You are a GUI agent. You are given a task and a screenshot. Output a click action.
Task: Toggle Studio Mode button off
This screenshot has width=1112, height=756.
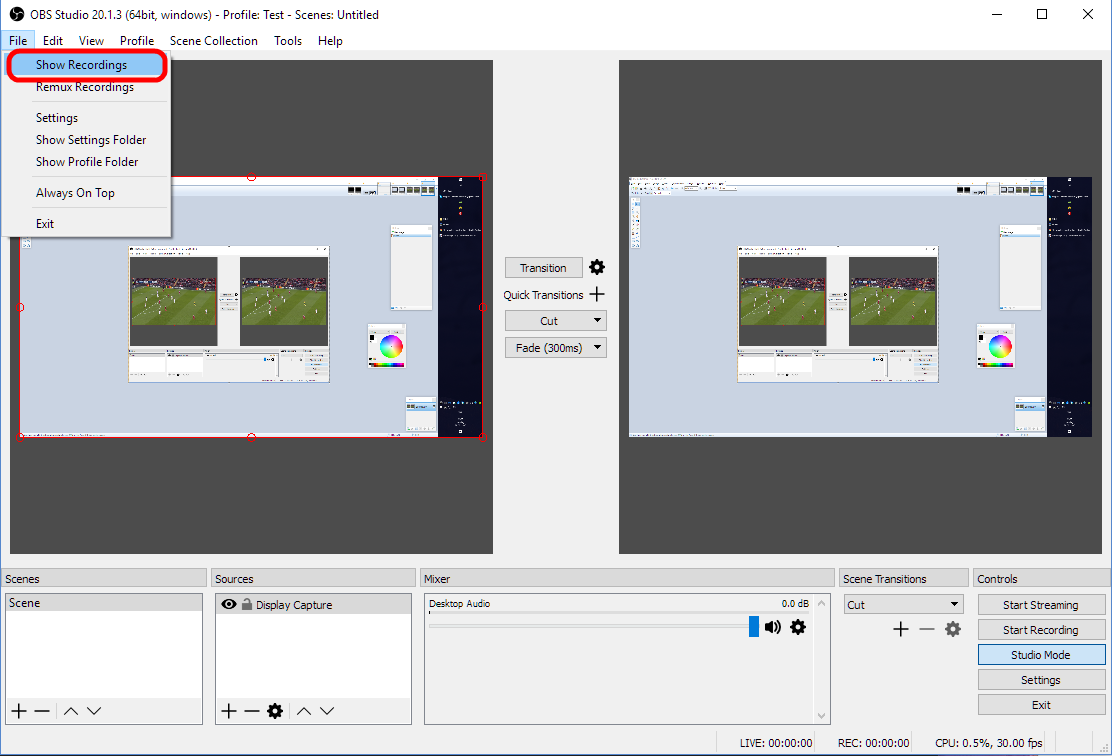click(1041, 655)
